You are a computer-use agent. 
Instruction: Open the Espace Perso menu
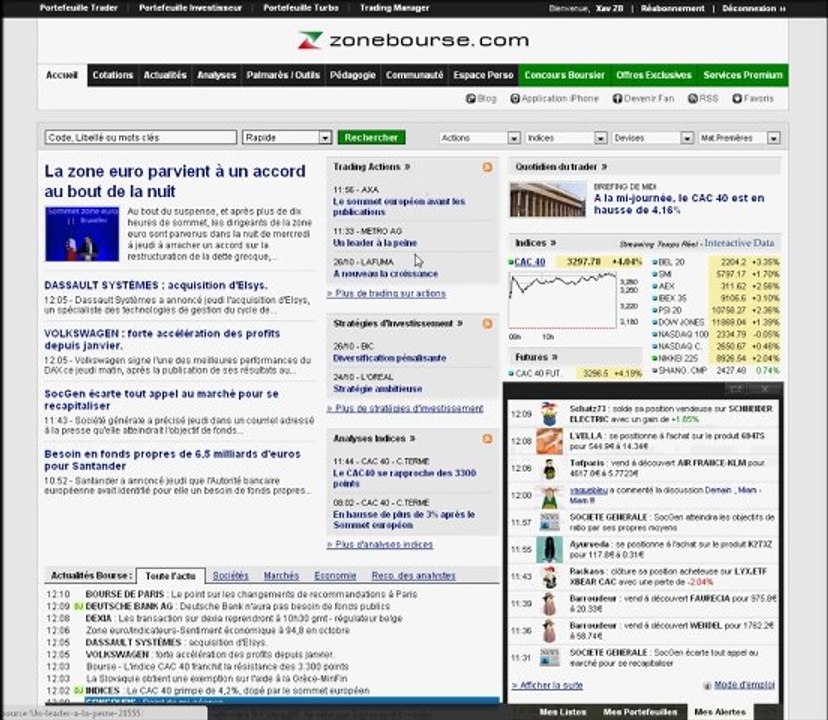click(483, 75)
